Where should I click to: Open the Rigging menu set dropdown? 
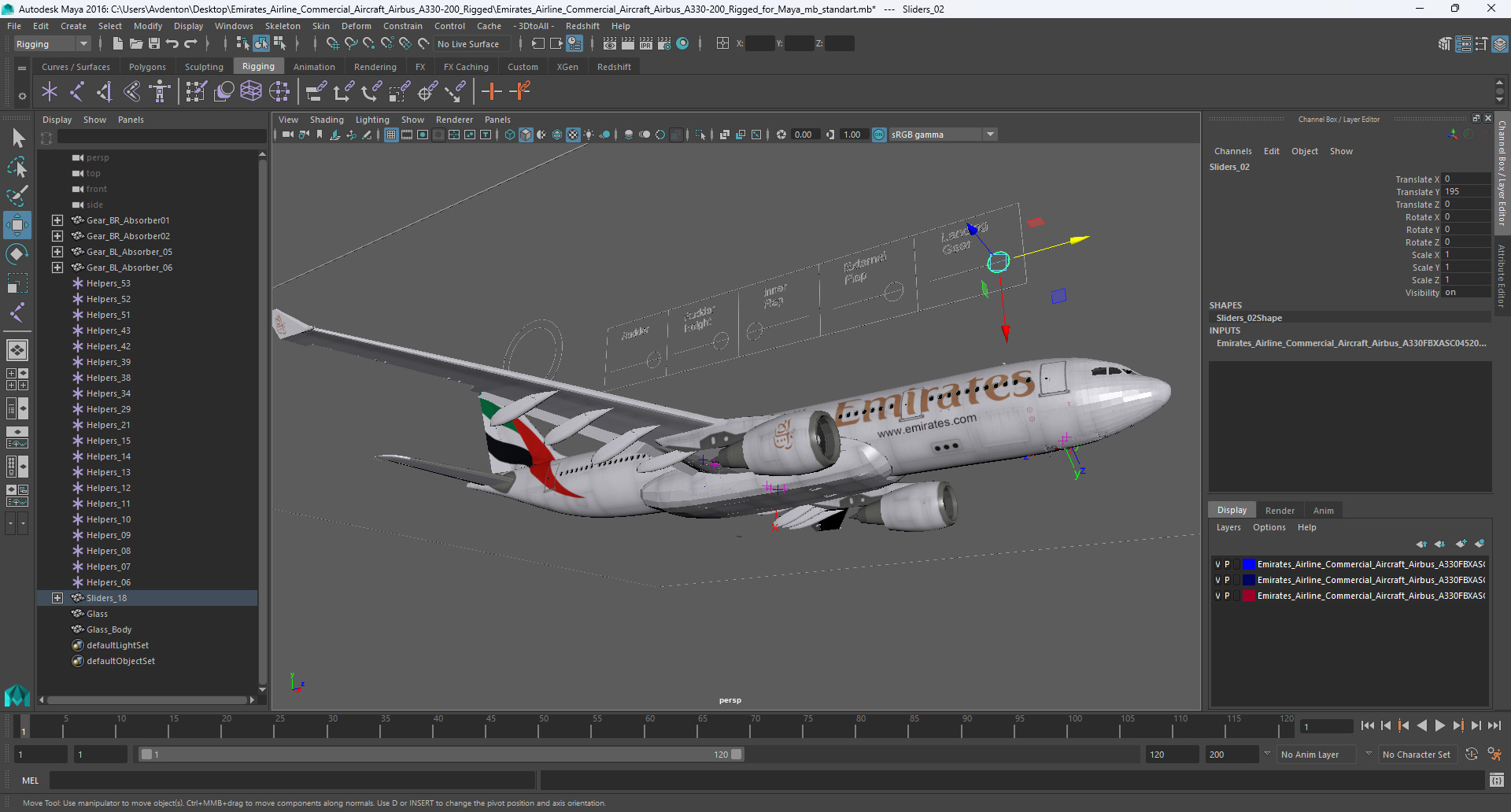pos(52,44)
